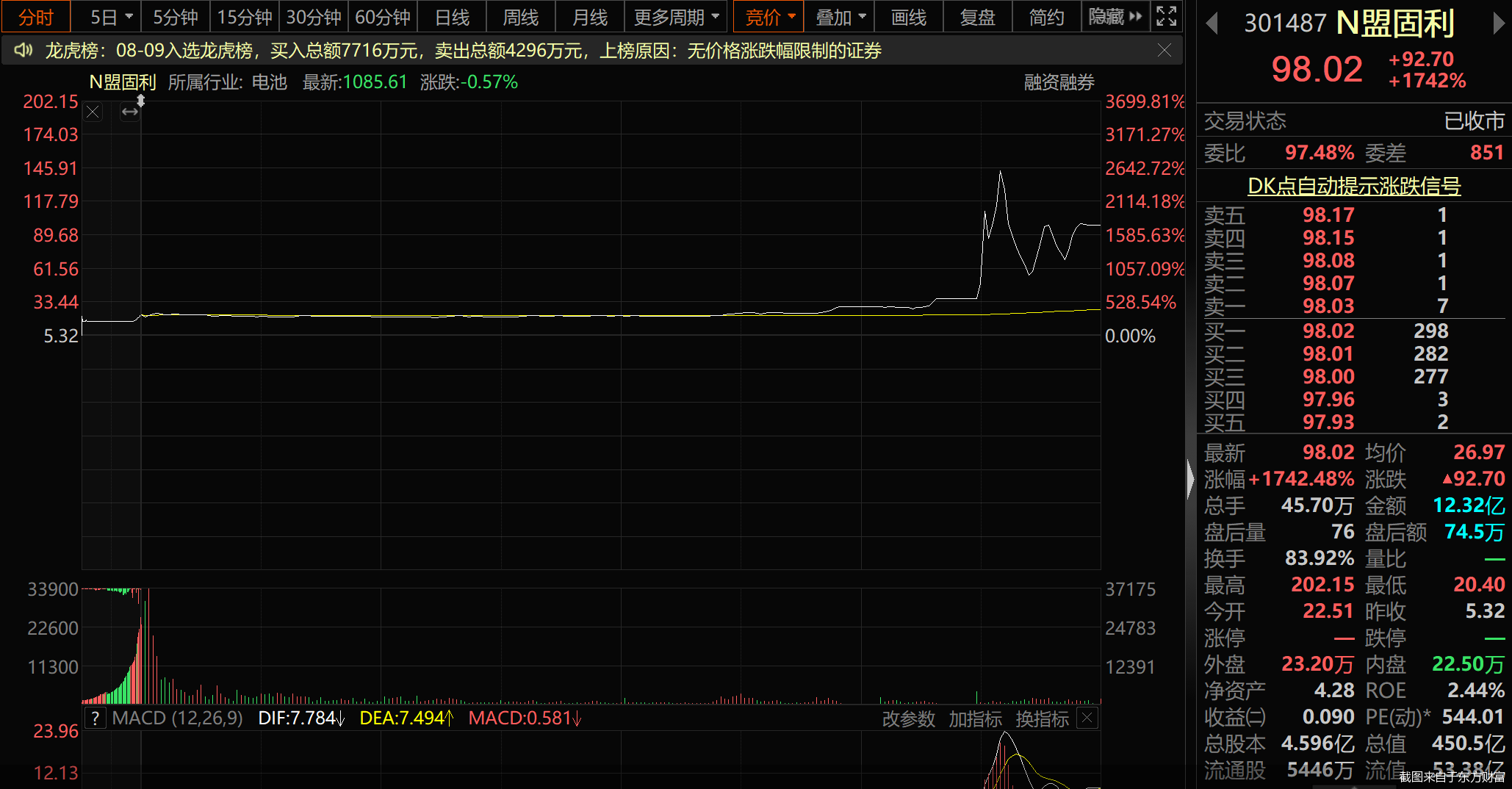Image resolution: width=1512 pixels, height=789 pixels.
Task: Toggle the 隐藏 hide panel button
Action: [x=1115, y=16]
